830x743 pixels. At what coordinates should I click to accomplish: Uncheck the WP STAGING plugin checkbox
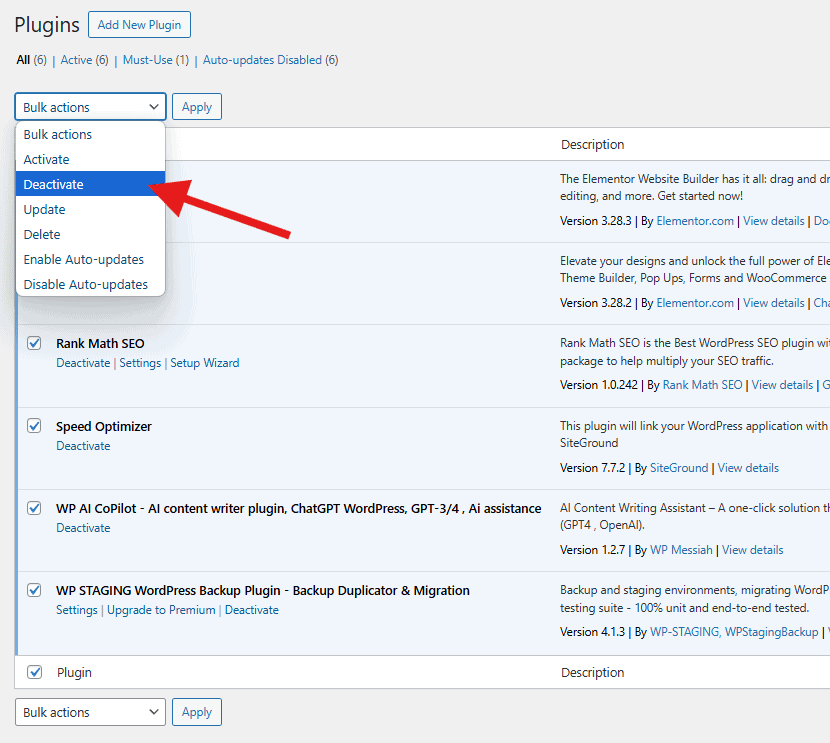pyautogui.click(x=34, y=590)
